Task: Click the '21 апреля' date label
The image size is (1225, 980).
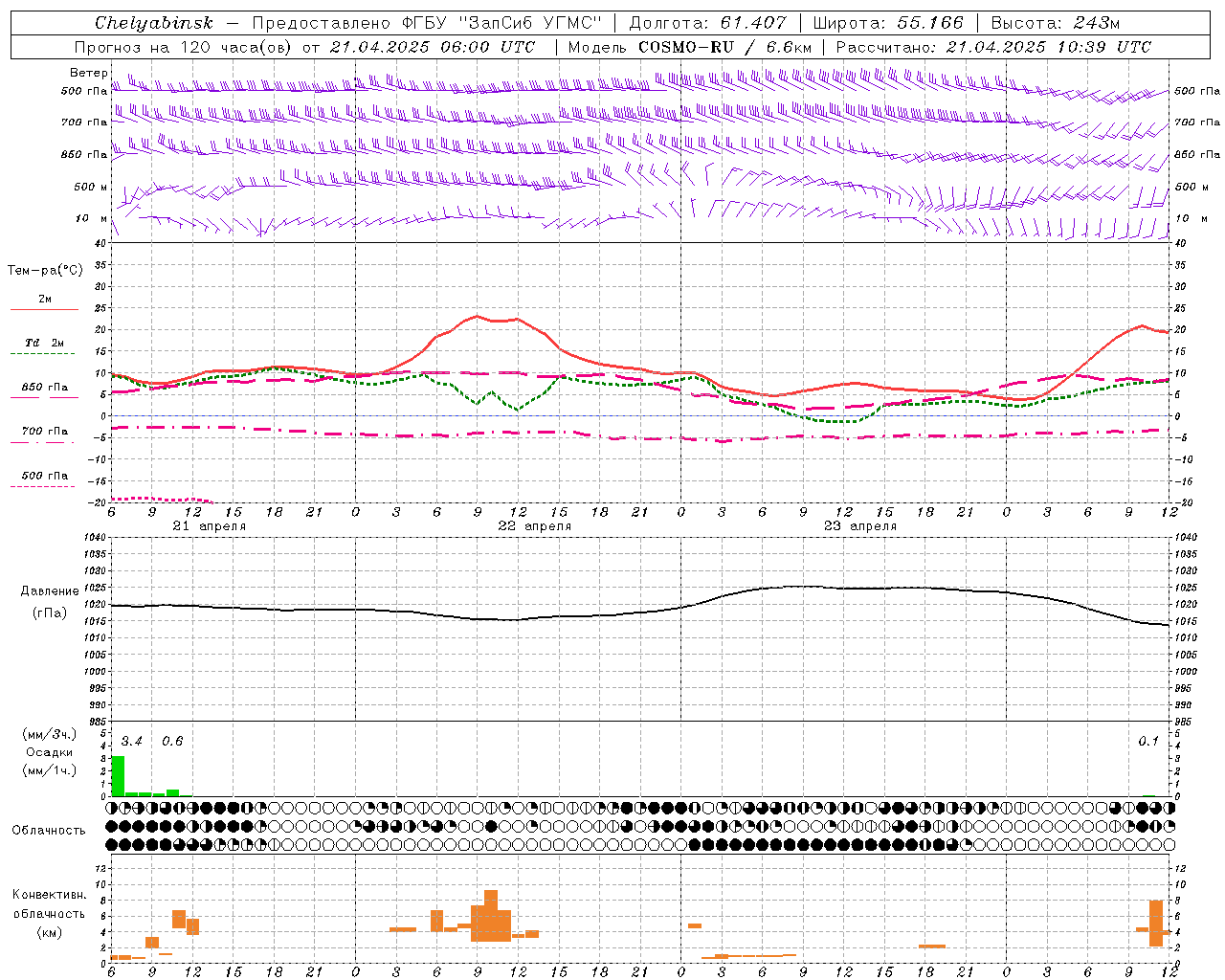Action: tap(209, 526)
